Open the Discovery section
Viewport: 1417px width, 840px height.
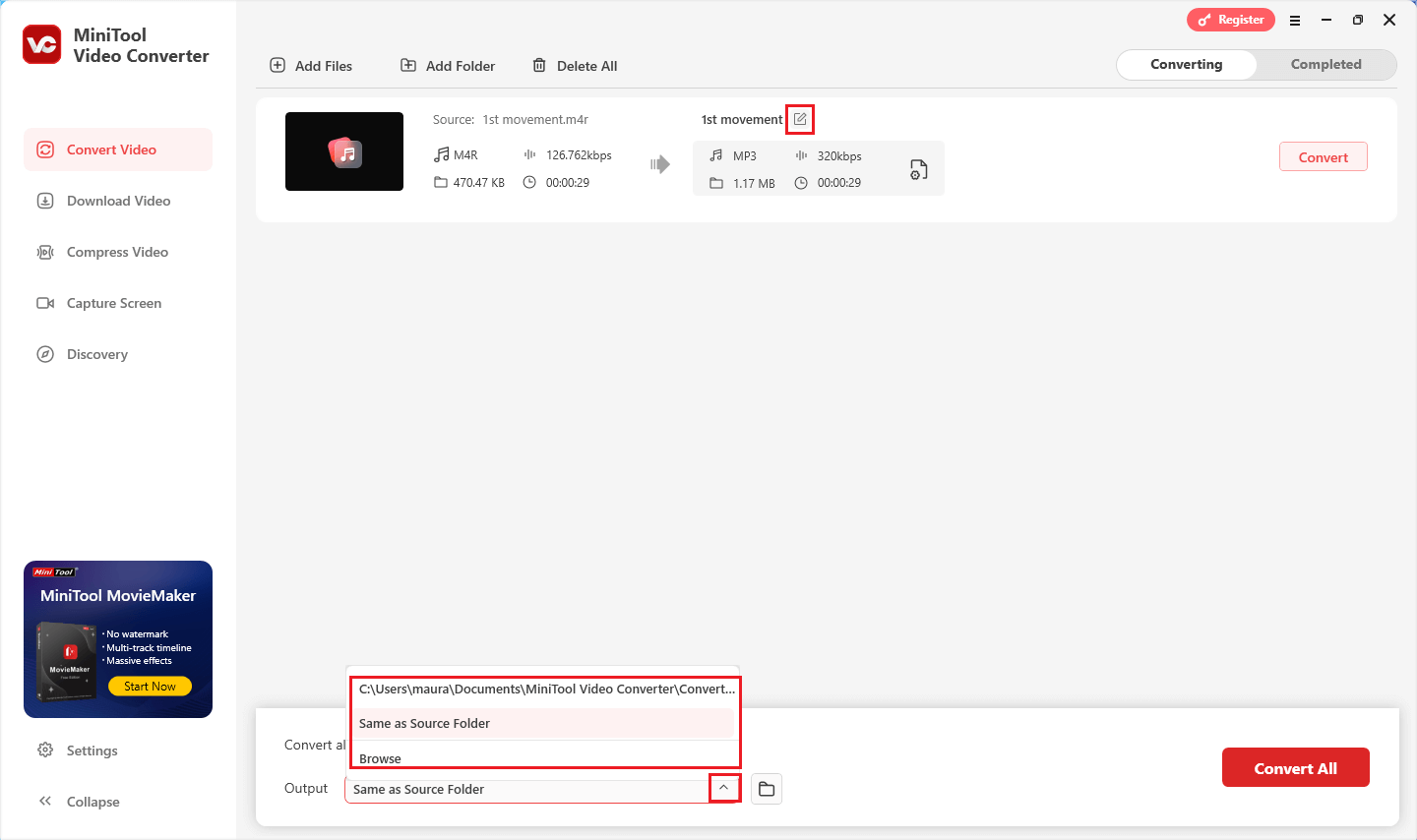point(118,354)
